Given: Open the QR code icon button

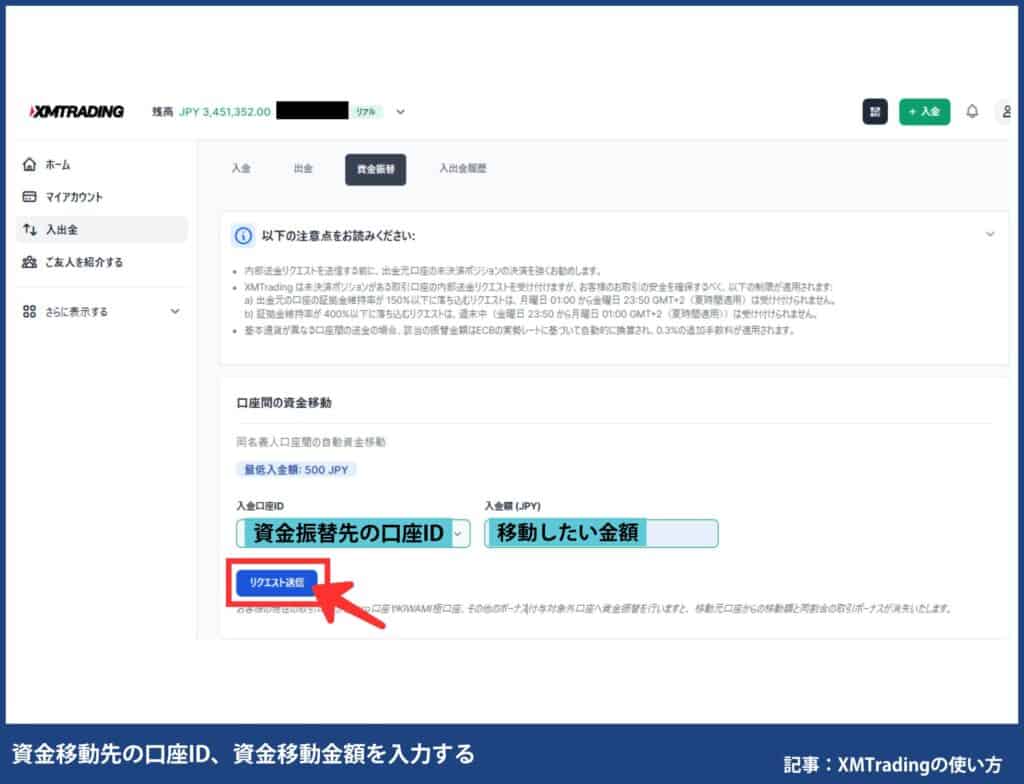Looking at the screenshot, I should [874, 112].
